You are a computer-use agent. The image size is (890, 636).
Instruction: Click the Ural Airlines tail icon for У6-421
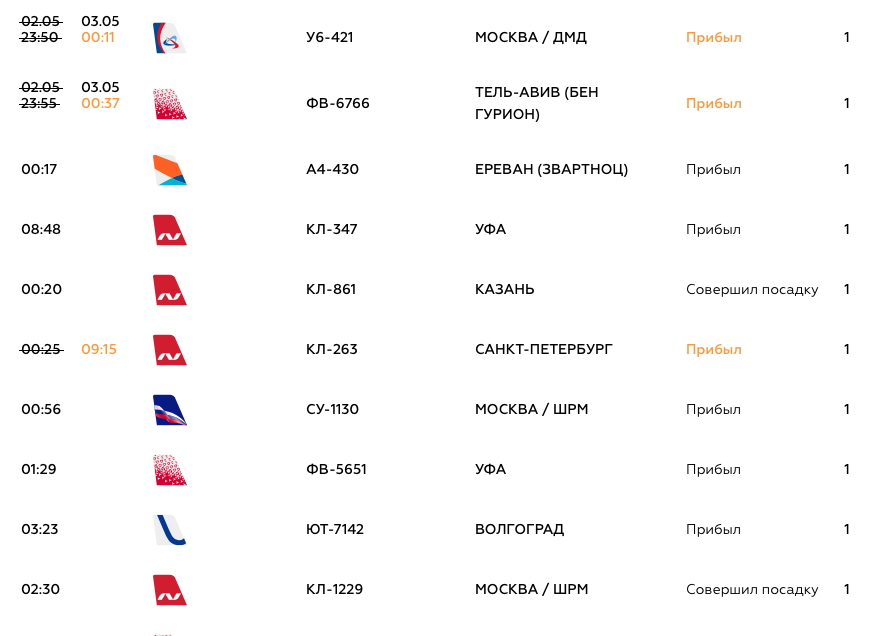pyautogui.click(x=170, y=38)
